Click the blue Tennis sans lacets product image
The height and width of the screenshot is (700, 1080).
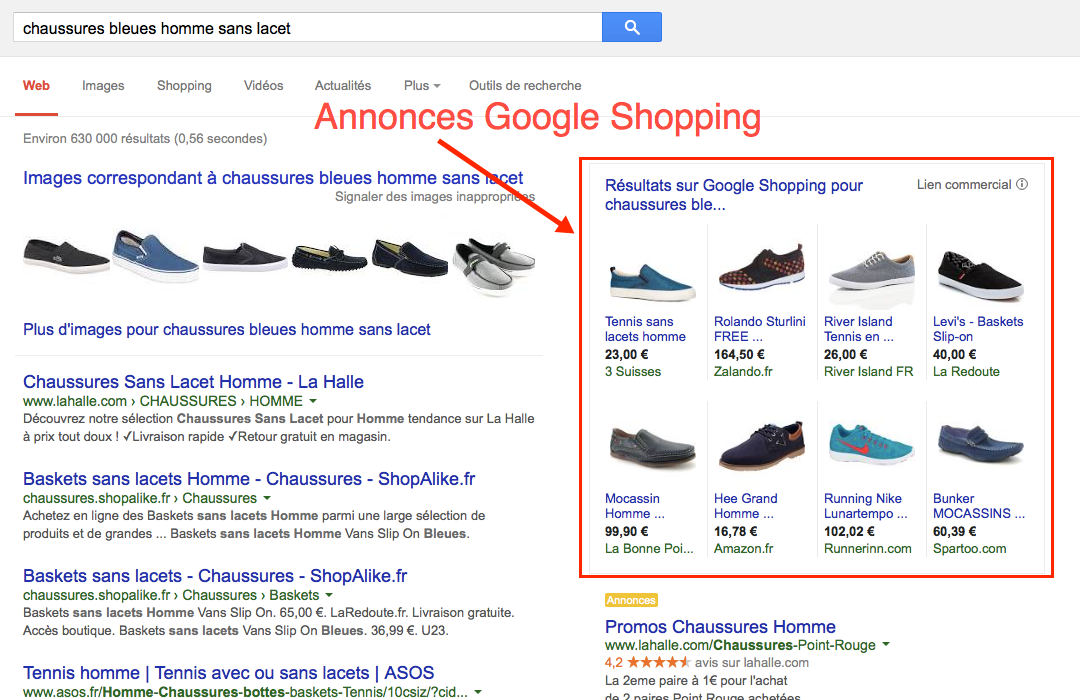(x=651, y=281)
